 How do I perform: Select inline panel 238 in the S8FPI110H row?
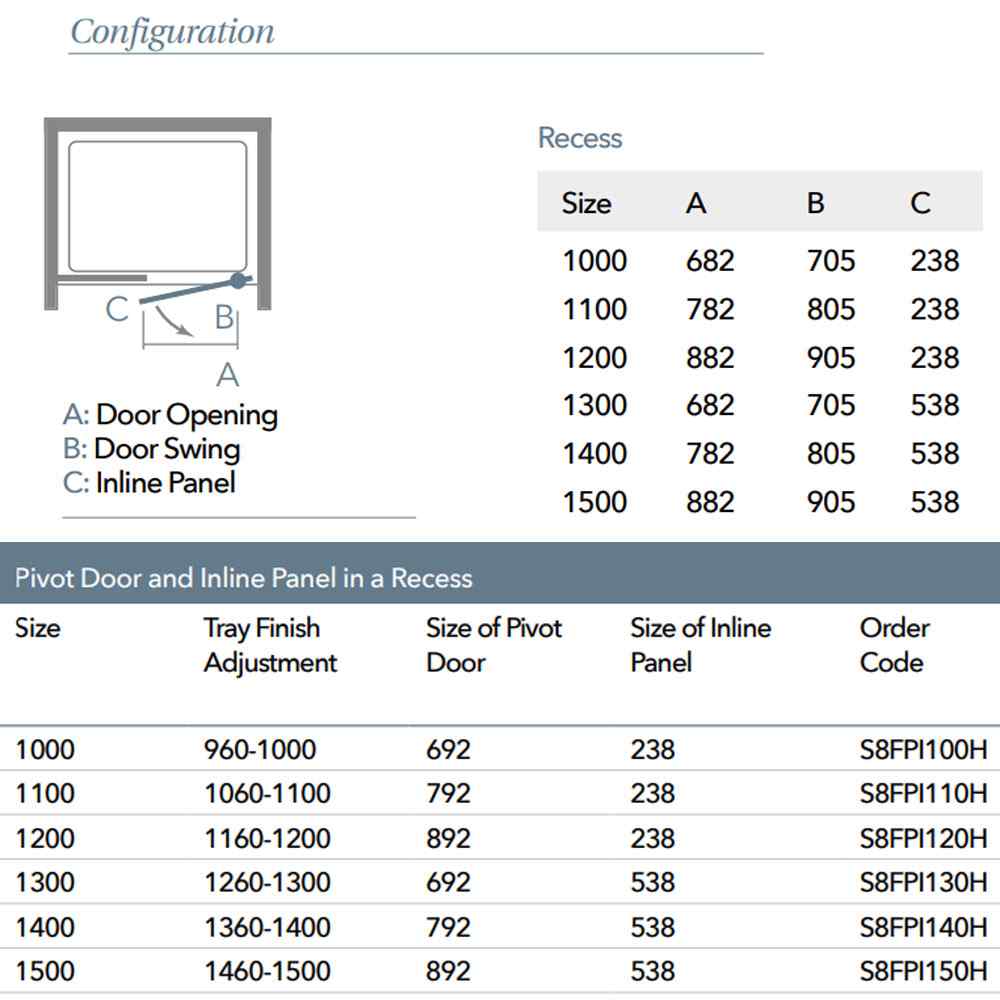(652, 794)
